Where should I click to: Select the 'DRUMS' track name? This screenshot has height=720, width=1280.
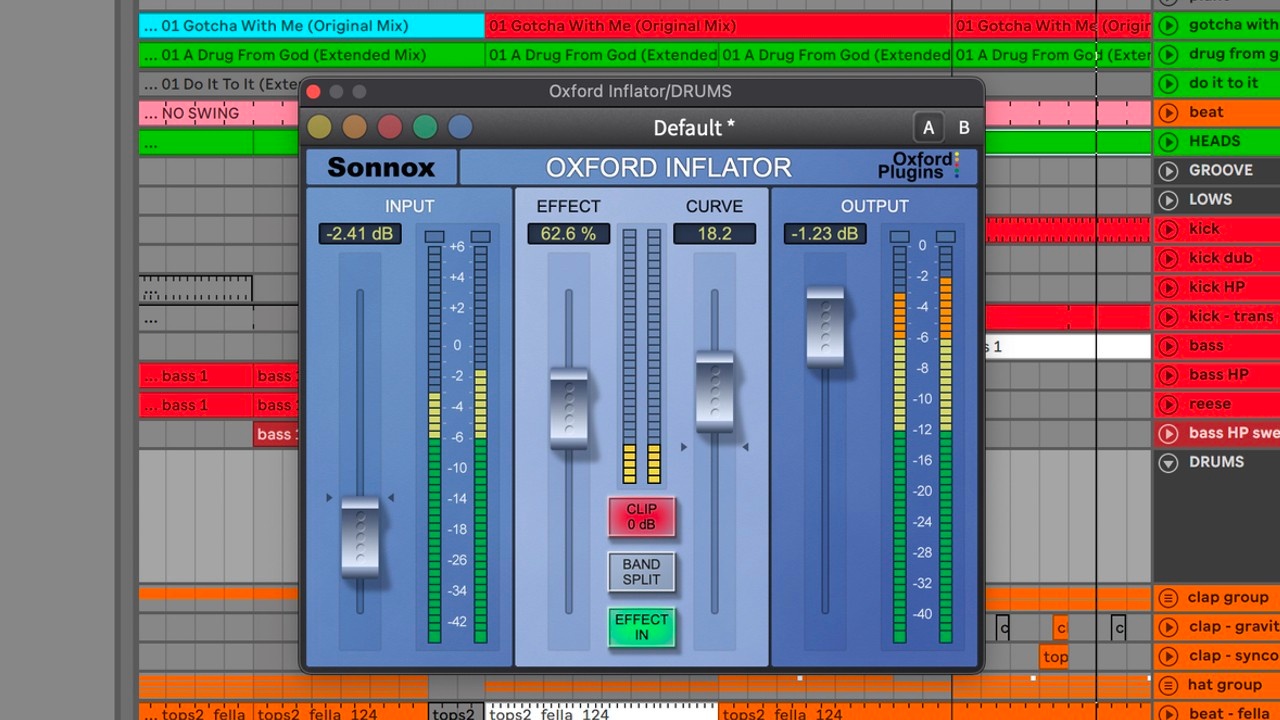pyautogui.click(x=1216, y=462)
